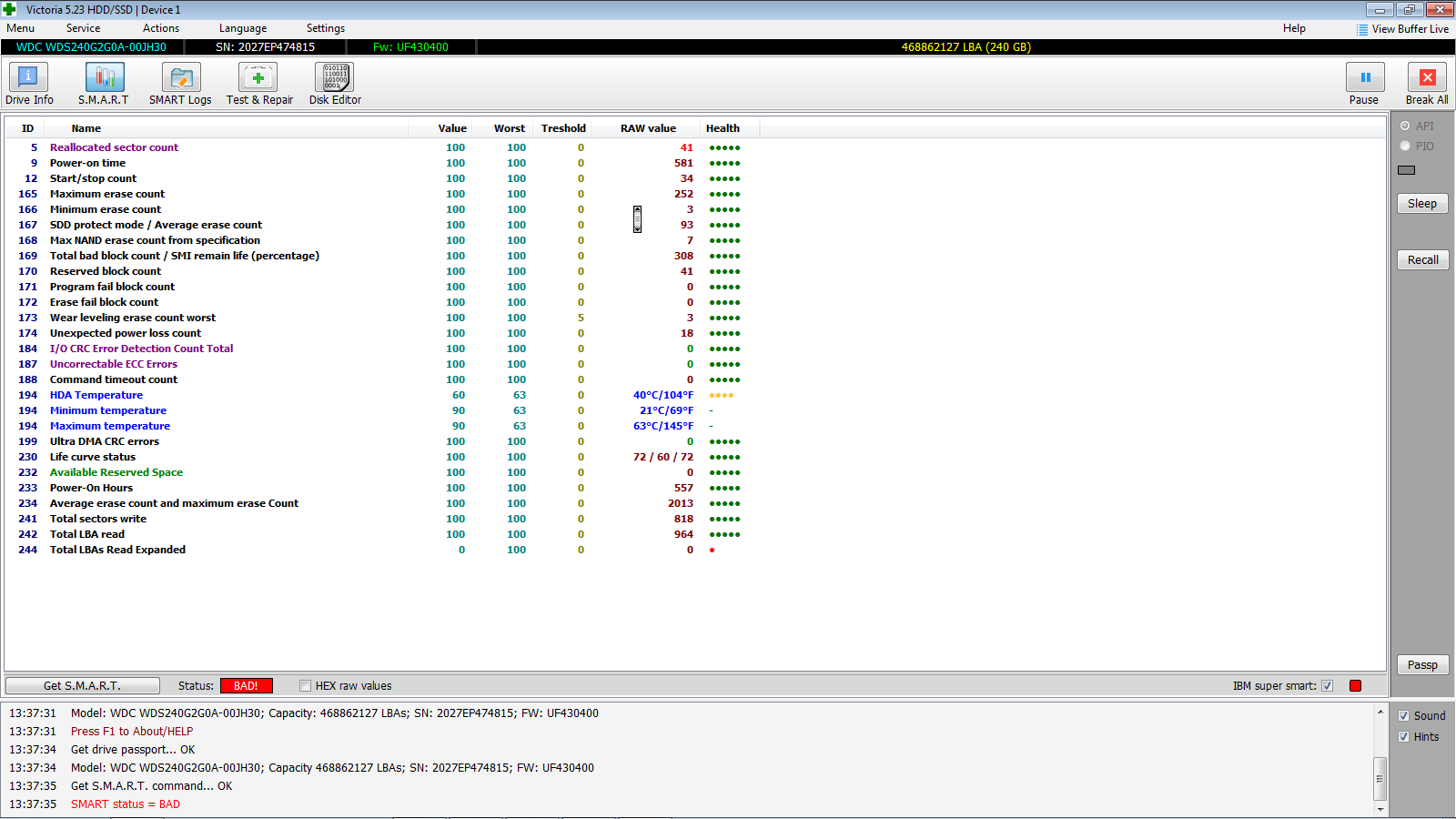Open the Actions menu
1456x819 pixels.
(x=161, y=28)
